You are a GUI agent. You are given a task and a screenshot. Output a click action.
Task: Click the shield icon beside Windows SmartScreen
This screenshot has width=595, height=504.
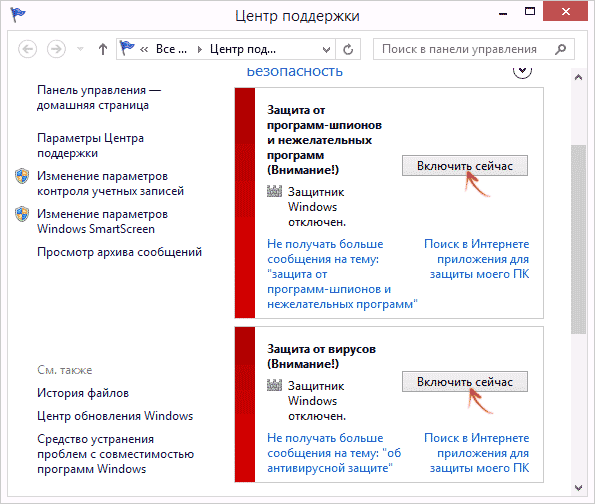coord(22,214)
